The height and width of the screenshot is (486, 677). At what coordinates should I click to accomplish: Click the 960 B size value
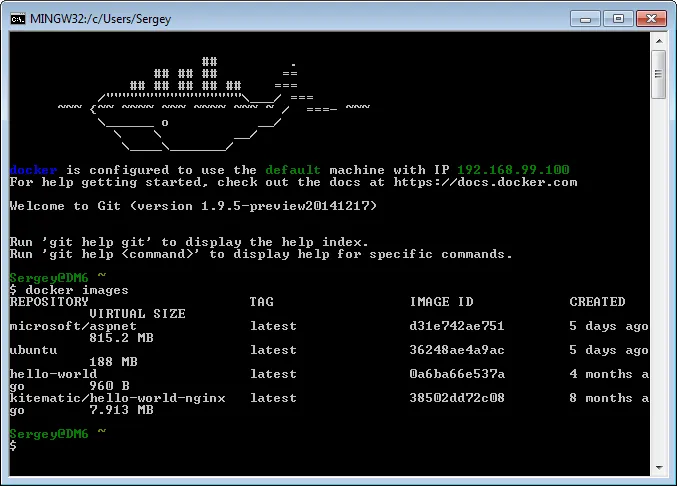109,385
